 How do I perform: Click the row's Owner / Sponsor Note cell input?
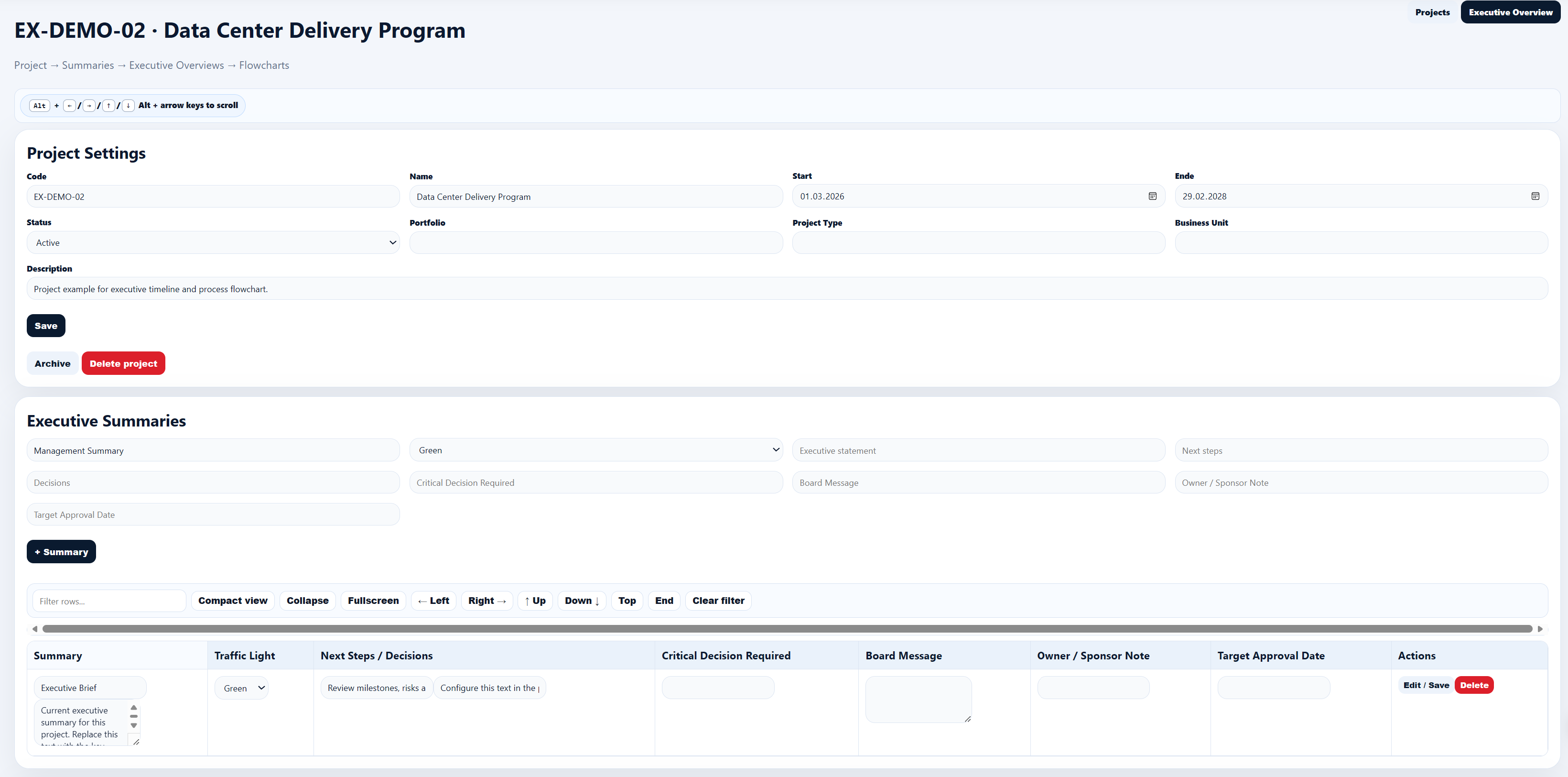(1093, 688)
